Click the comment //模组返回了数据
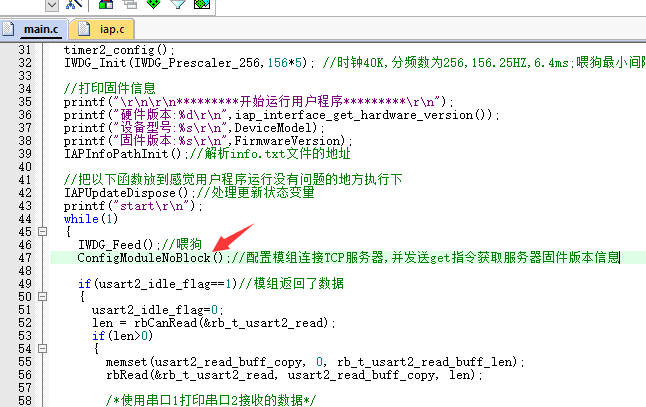Image resolution: width=646 pixels, height=407 pixels. point(291,283)
